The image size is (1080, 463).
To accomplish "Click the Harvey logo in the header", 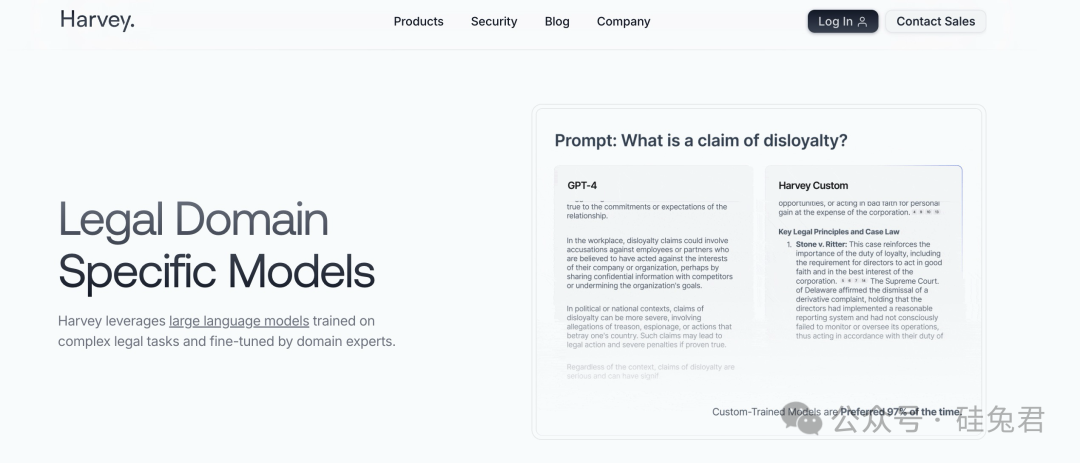I will 97,19.
